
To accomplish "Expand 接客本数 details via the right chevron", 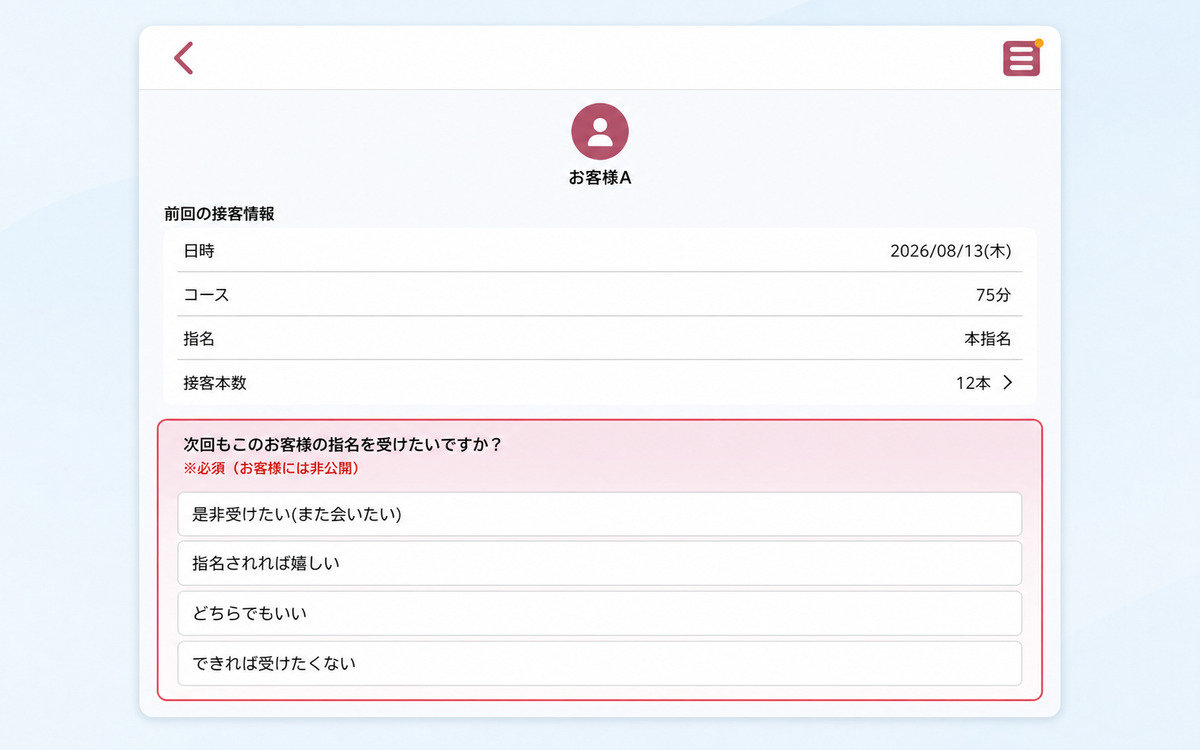I will coord(1008,382).
